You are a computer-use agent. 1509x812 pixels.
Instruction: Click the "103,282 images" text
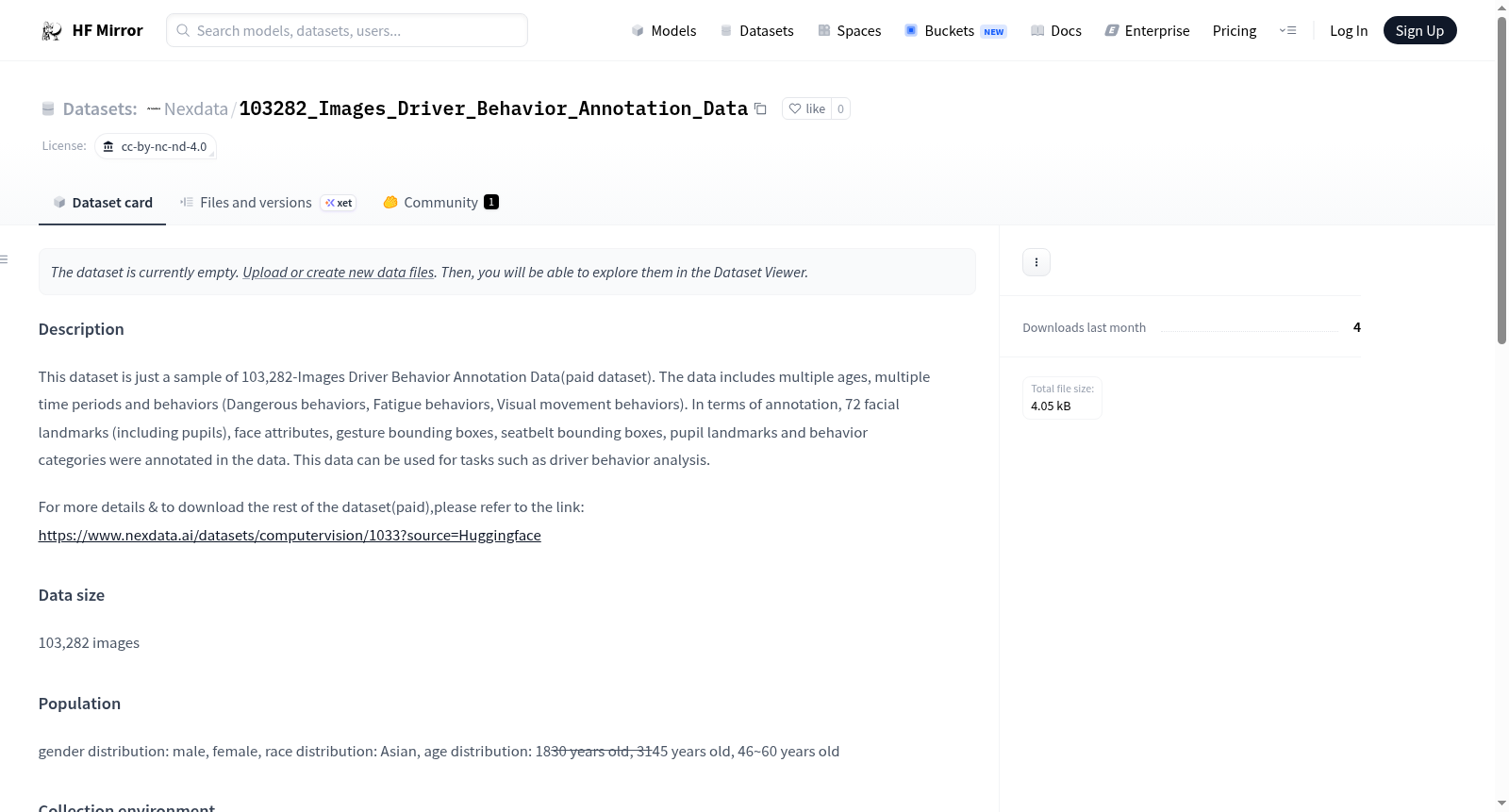89,642
